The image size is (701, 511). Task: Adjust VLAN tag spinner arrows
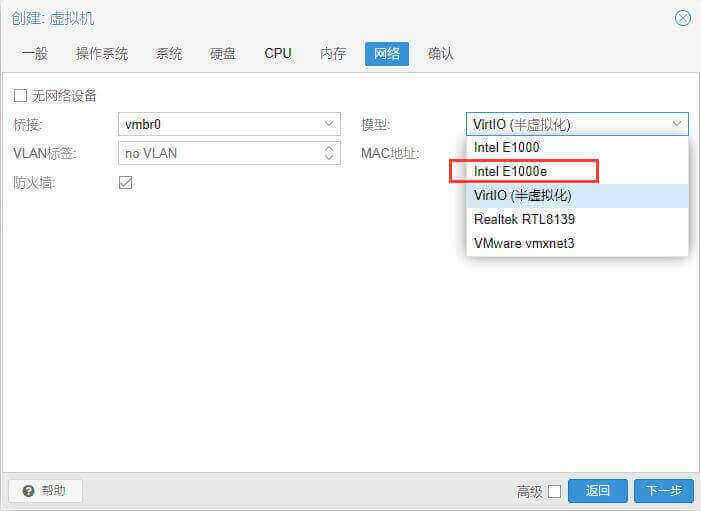329,153
